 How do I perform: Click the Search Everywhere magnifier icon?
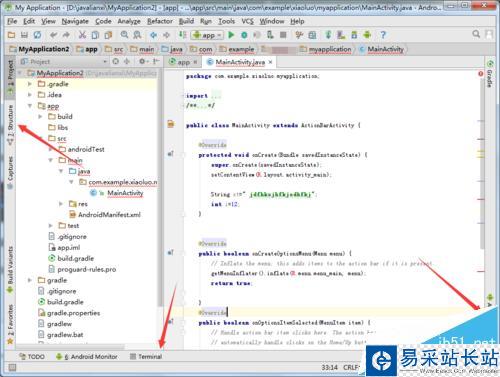pos(476,34)
